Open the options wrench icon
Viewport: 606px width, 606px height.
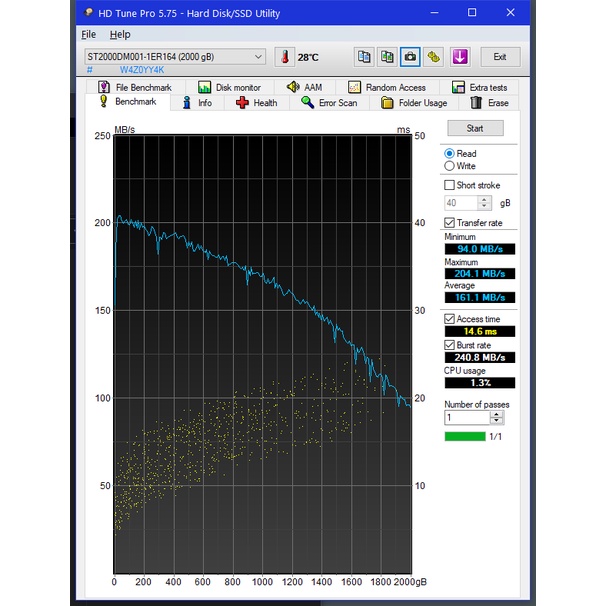pos(433,57)
